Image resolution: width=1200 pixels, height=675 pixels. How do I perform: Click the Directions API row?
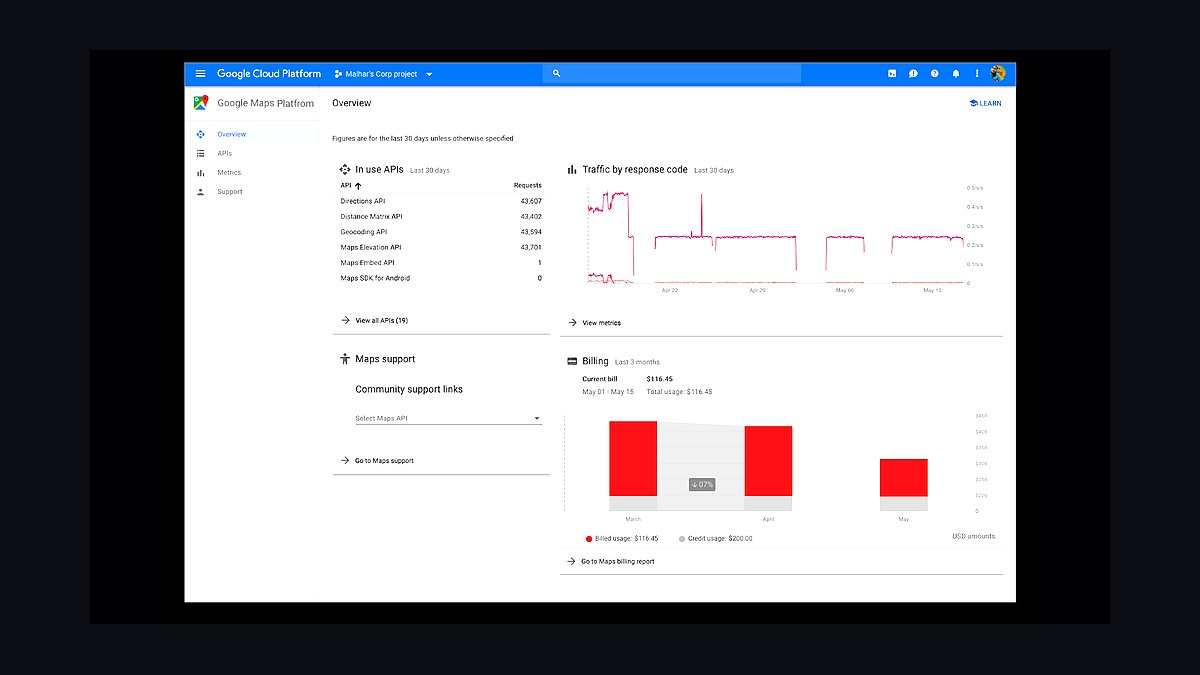[441, 201]
